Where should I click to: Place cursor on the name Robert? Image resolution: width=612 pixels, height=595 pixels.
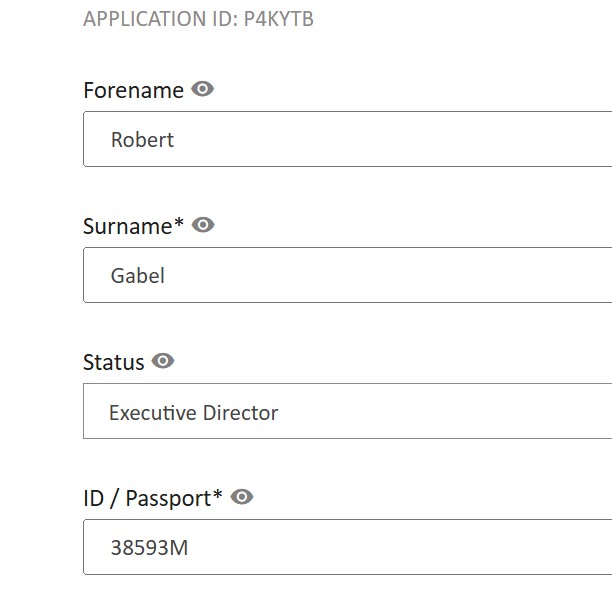click(x=142, y=140)
